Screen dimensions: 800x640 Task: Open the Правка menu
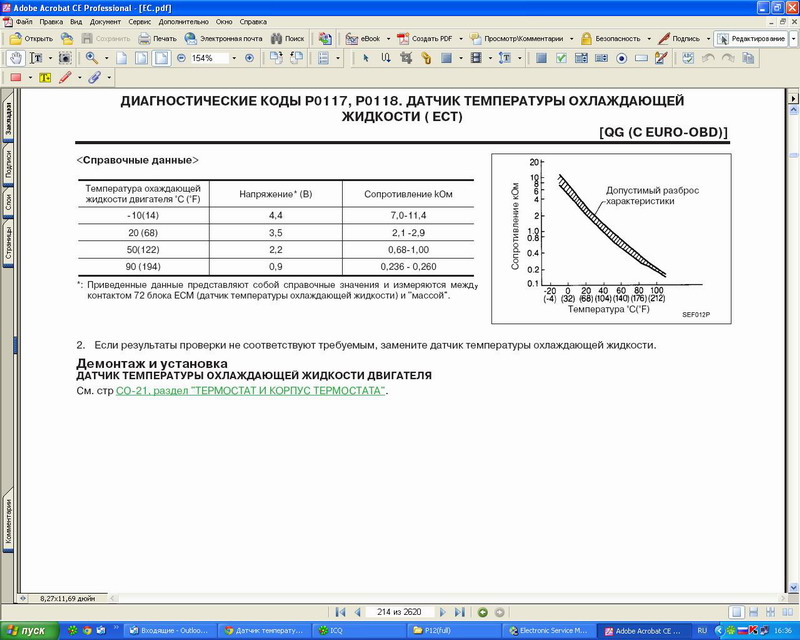pos(51,22)
